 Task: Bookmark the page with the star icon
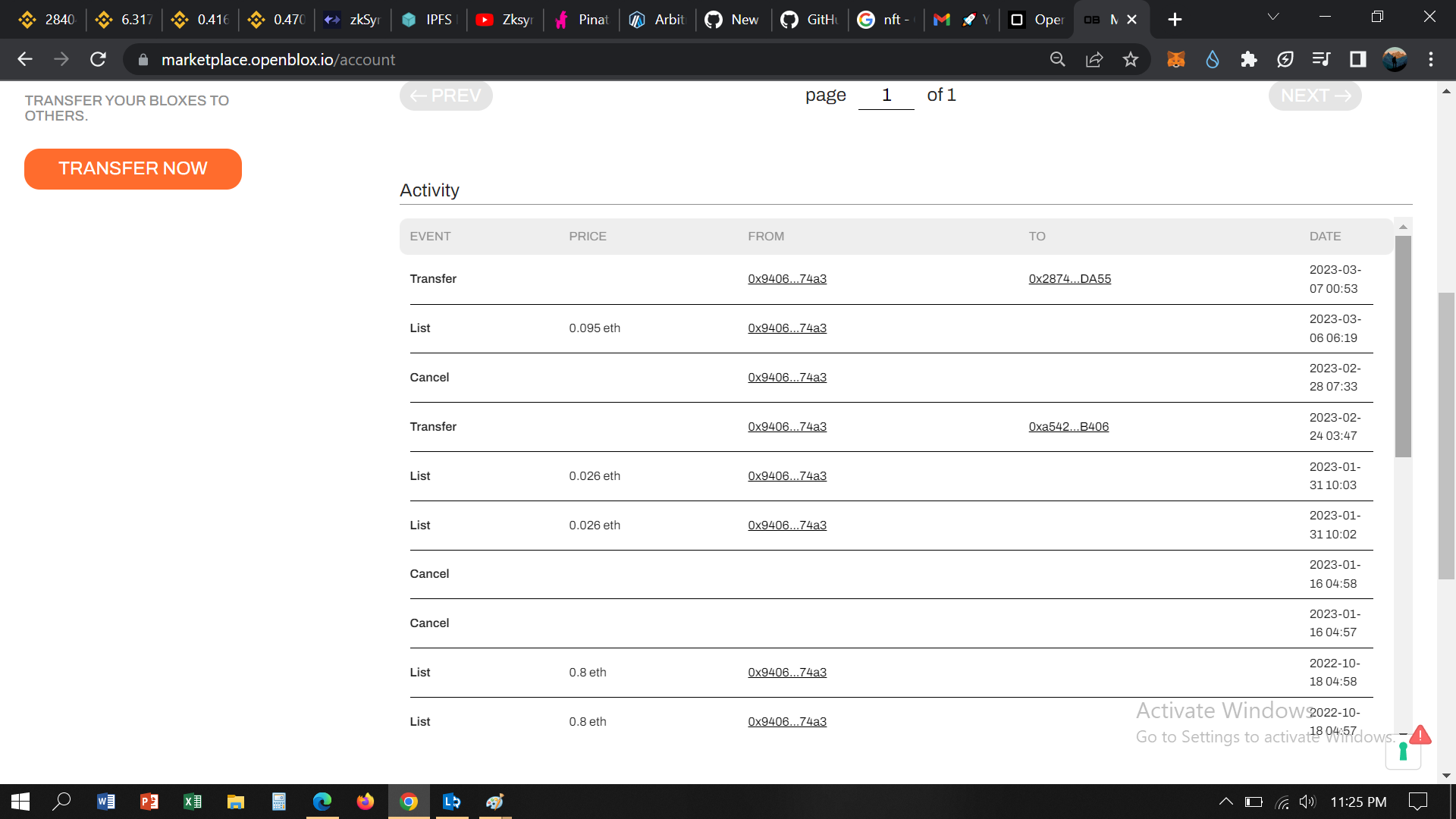click(1131, 59)
